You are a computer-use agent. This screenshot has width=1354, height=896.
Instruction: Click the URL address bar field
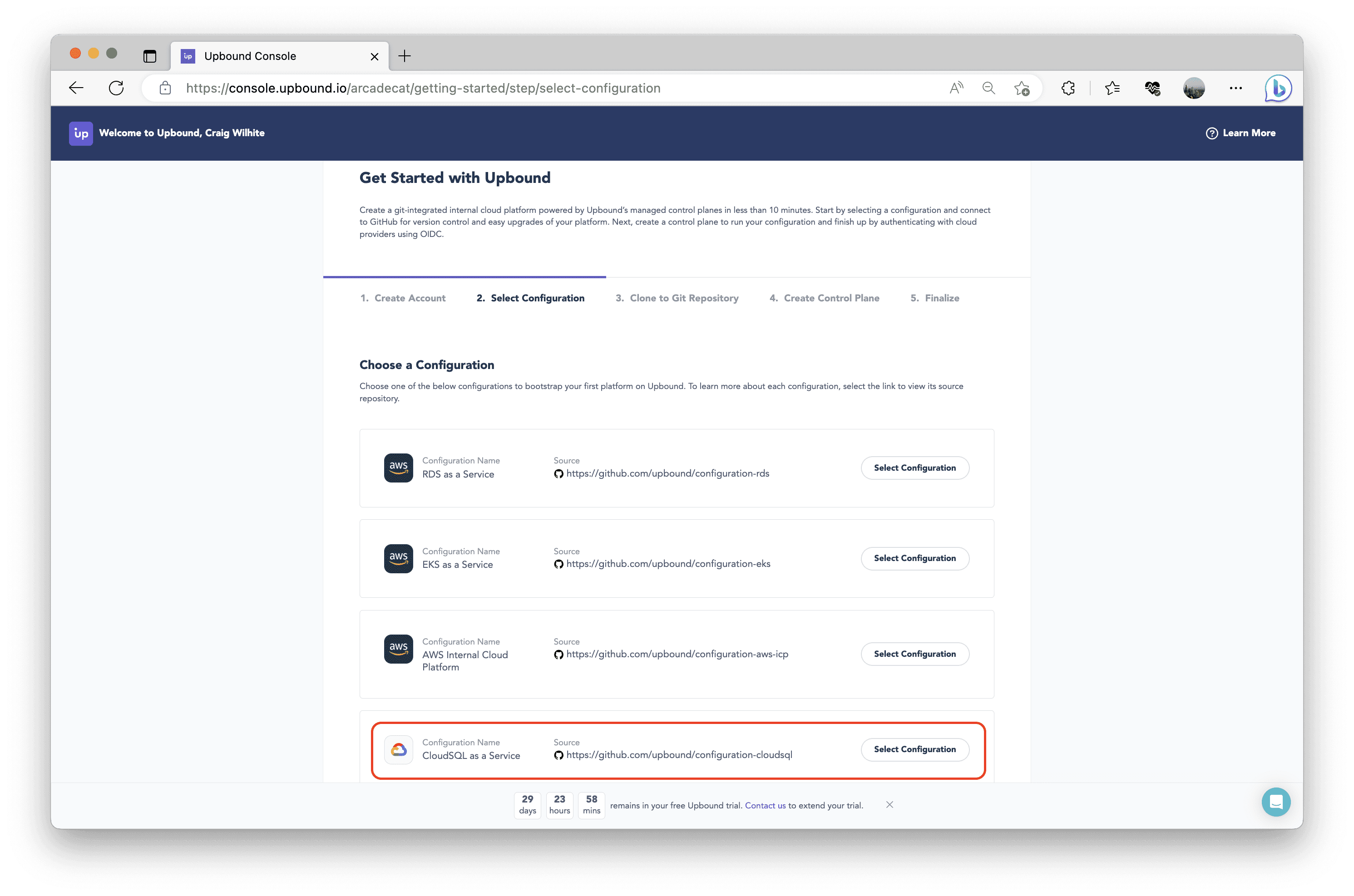click(x=514, y=89)
